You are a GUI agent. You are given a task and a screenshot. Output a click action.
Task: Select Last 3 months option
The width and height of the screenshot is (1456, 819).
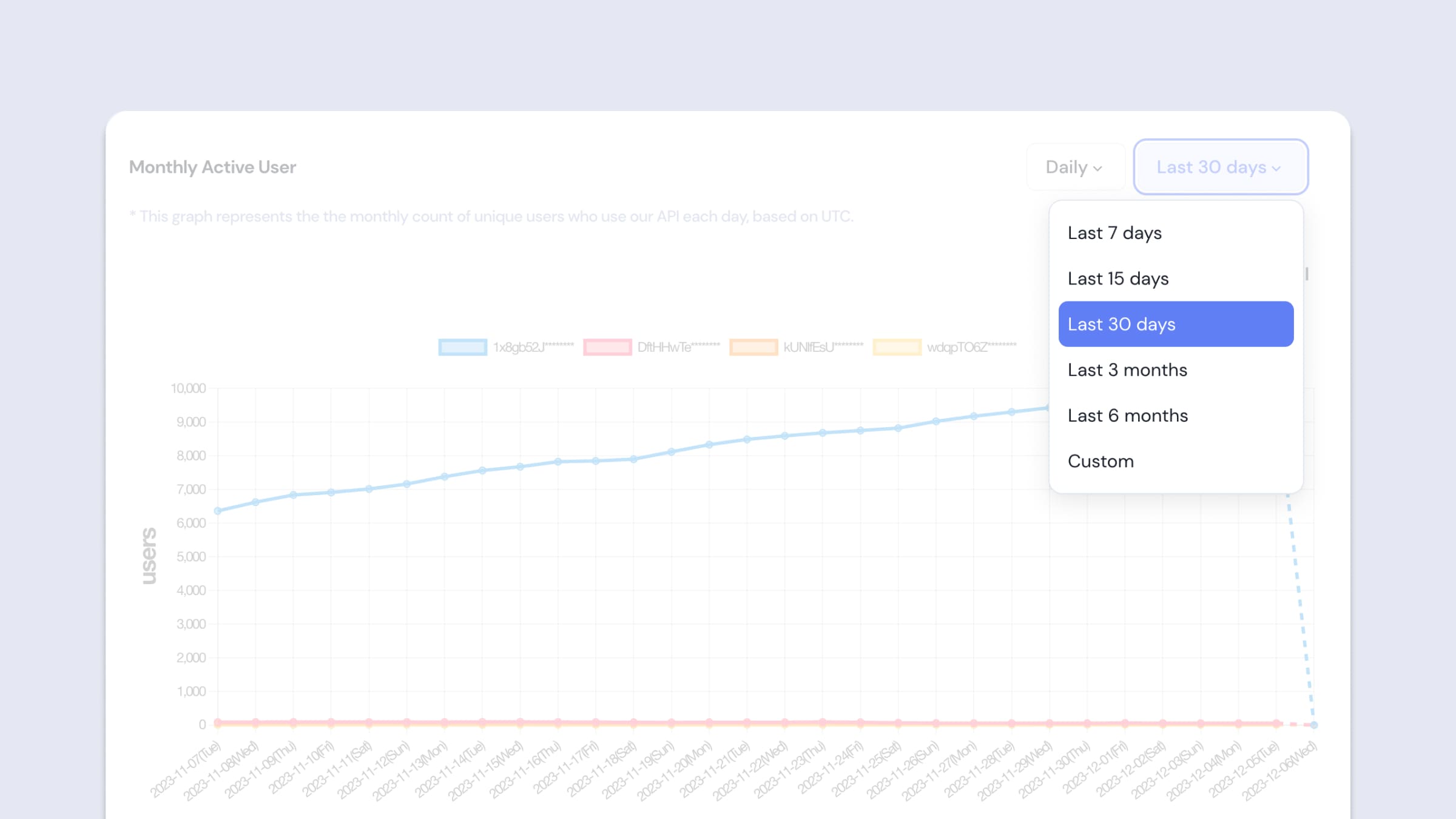coord(1127,369)
